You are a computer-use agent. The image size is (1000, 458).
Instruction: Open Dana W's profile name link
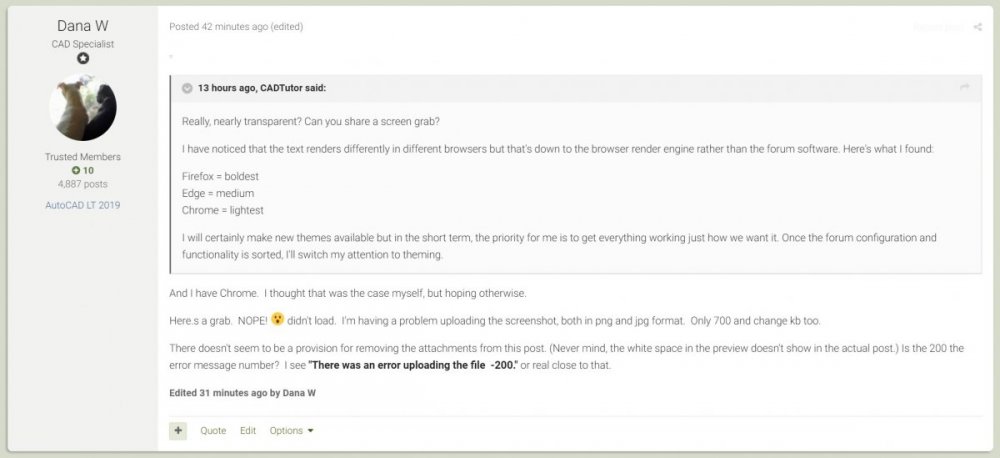(84, 24)
